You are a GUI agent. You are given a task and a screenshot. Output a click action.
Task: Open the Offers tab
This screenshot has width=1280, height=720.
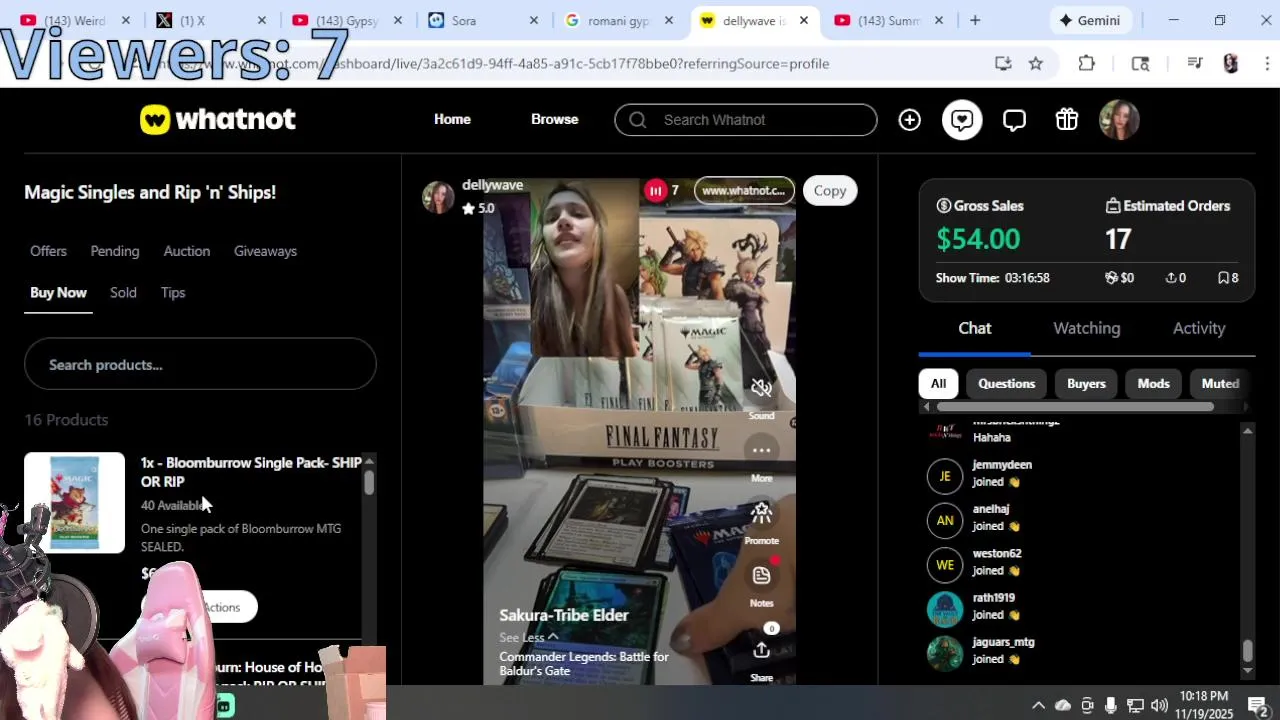48,251
